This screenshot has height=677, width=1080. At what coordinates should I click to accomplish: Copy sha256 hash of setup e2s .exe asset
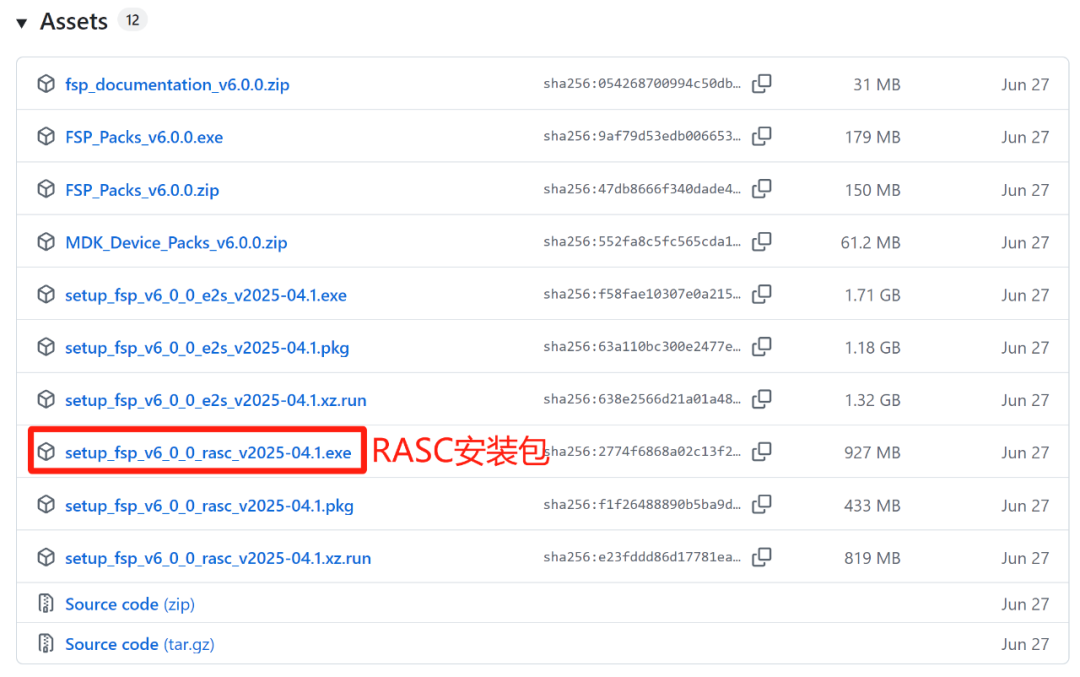762,294
